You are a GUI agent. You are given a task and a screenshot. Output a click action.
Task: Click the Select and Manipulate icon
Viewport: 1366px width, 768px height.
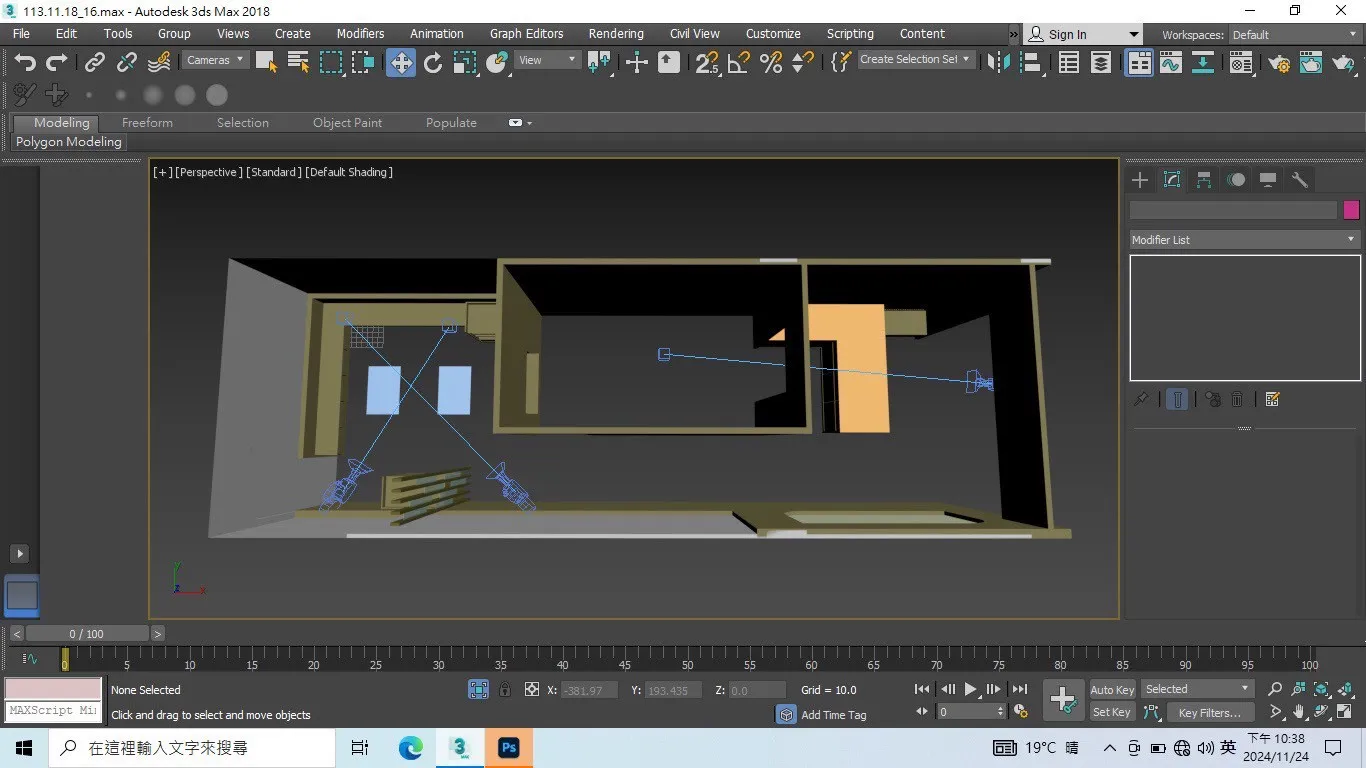click(636, 62)
